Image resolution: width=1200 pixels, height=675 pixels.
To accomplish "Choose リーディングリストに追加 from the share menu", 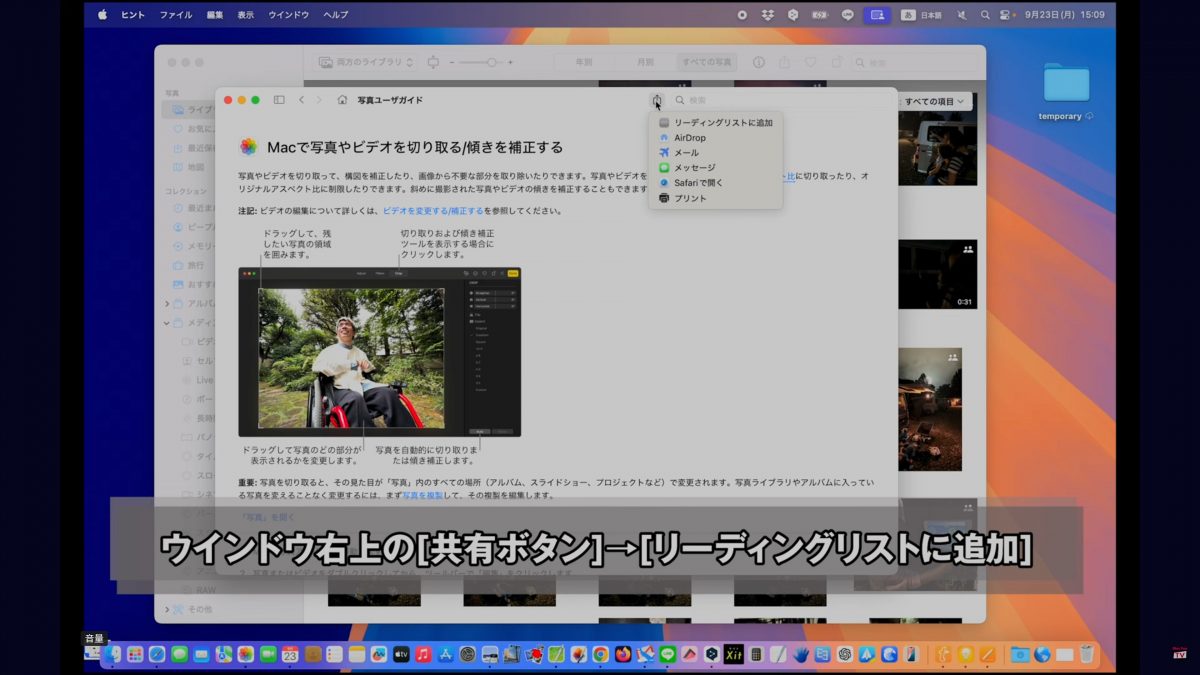I will pyautogui.click(x=715, y=123).
